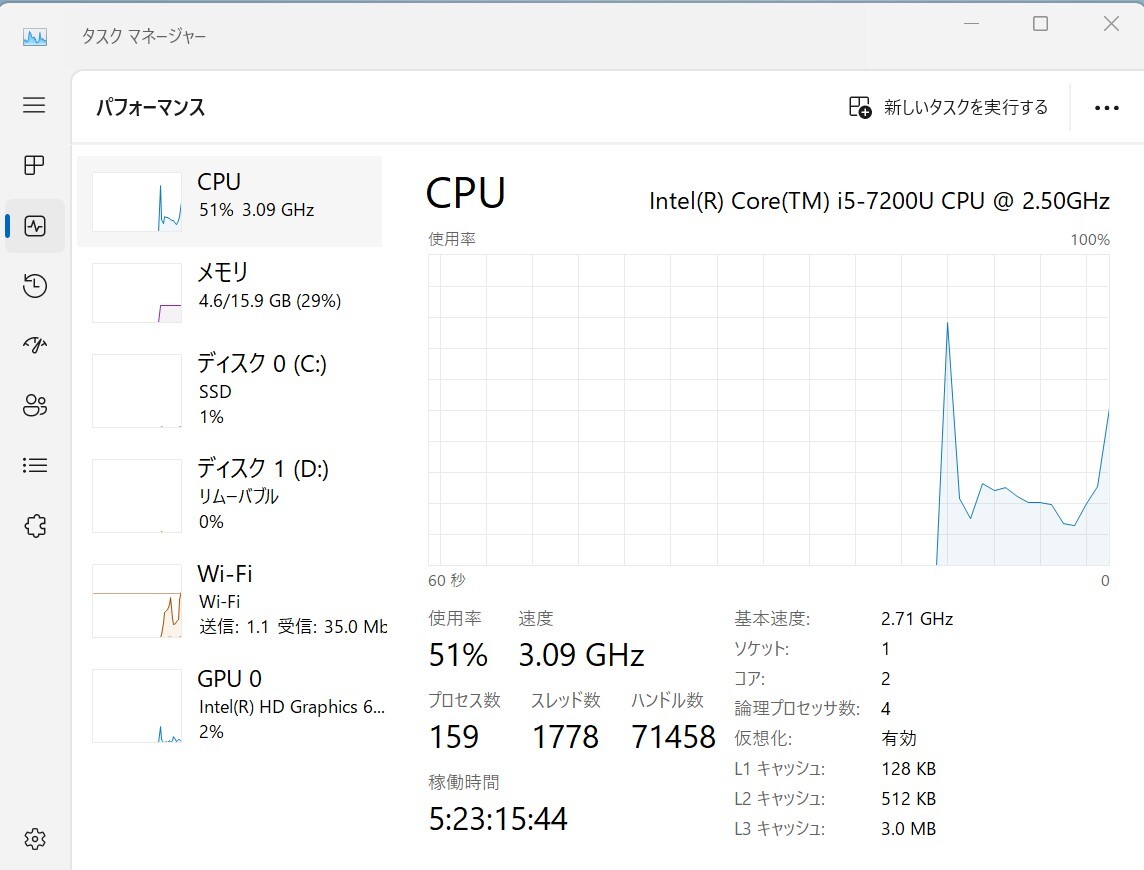The height and width of the screenshot is (870, 1144).
Task: Open the Users page icon
Action: point(34,405)
